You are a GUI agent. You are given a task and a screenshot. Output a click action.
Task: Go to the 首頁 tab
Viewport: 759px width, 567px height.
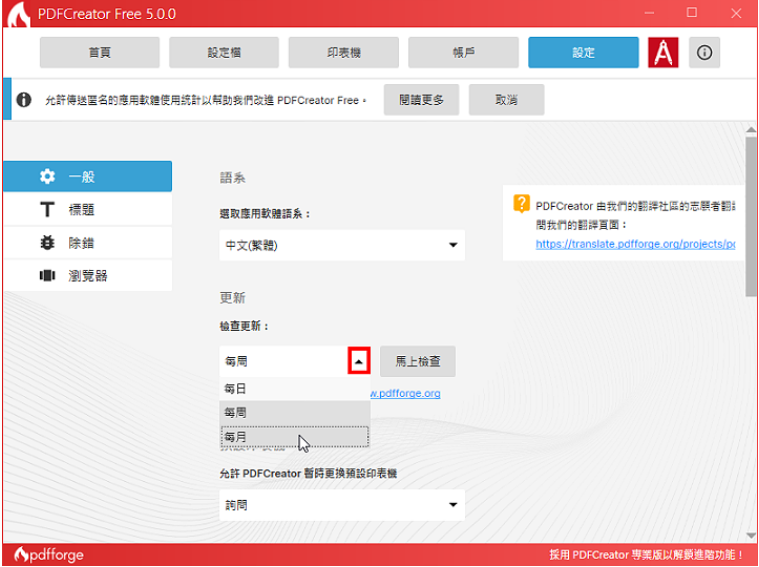point(100,52)
